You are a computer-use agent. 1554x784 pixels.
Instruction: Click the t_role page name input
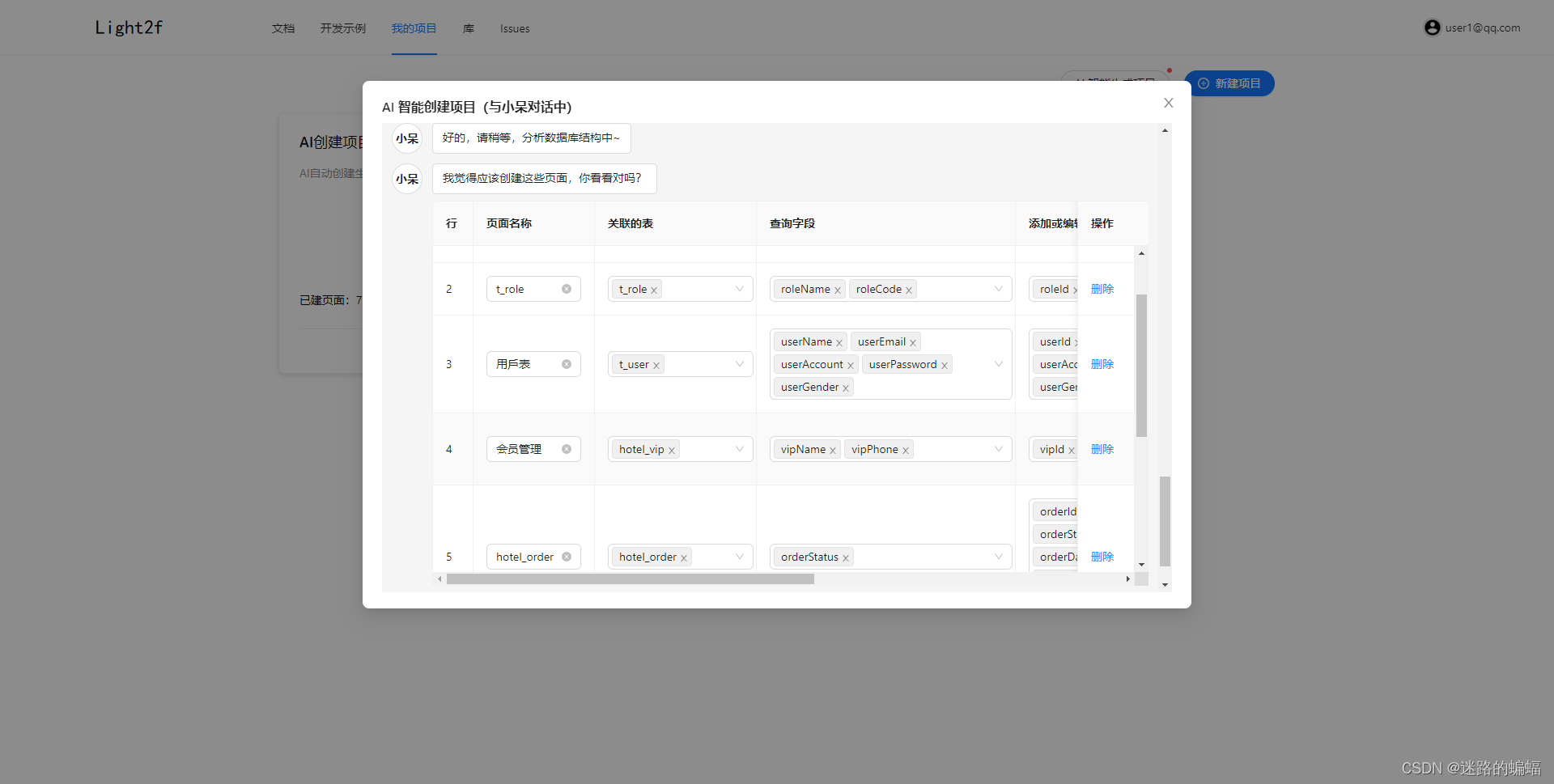coord(533,289)
